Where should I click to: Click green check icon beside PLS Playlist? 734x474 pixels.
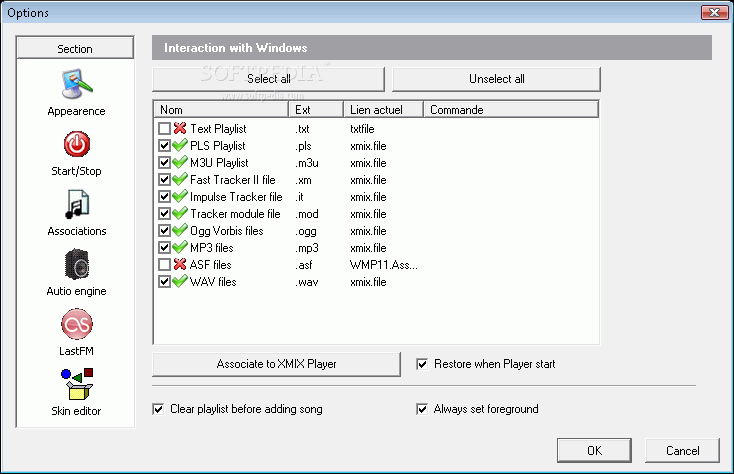click(x=180, y=146)
